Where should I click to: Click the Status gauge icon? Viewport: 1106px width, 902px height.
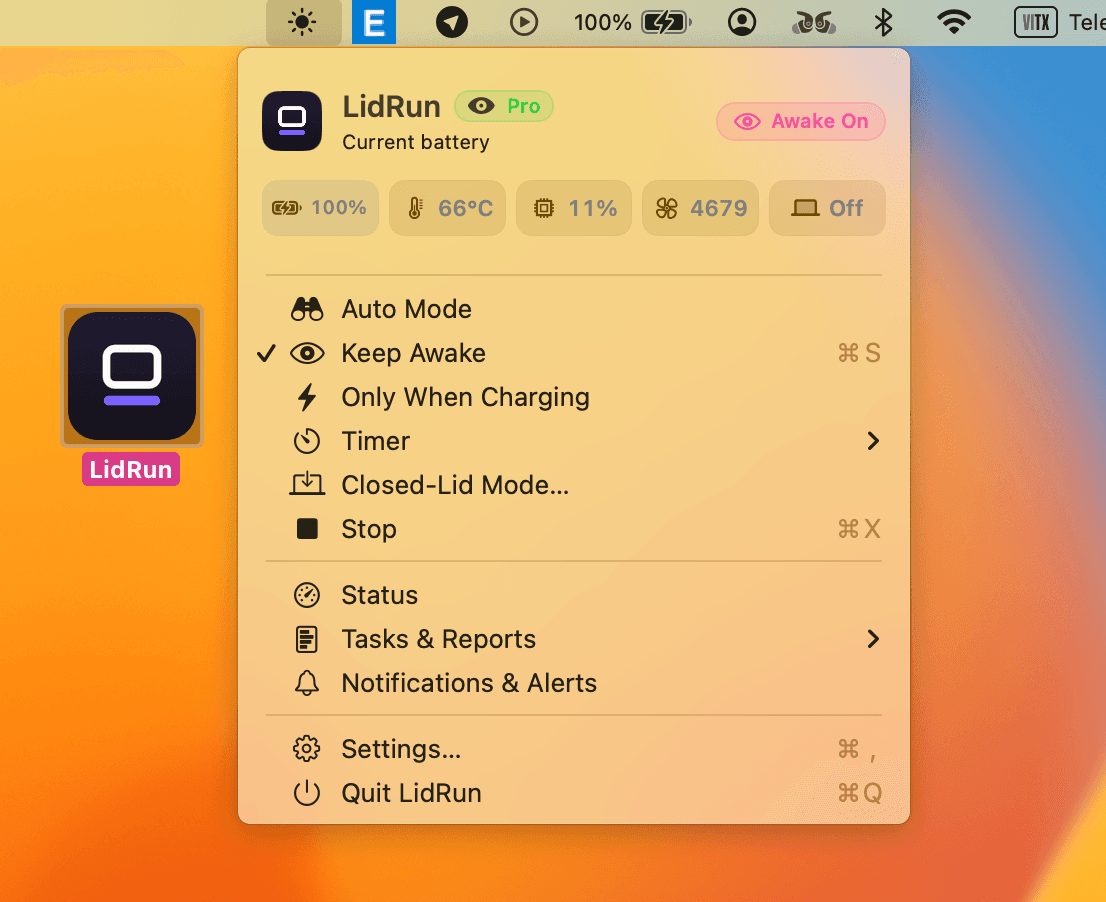307,595
